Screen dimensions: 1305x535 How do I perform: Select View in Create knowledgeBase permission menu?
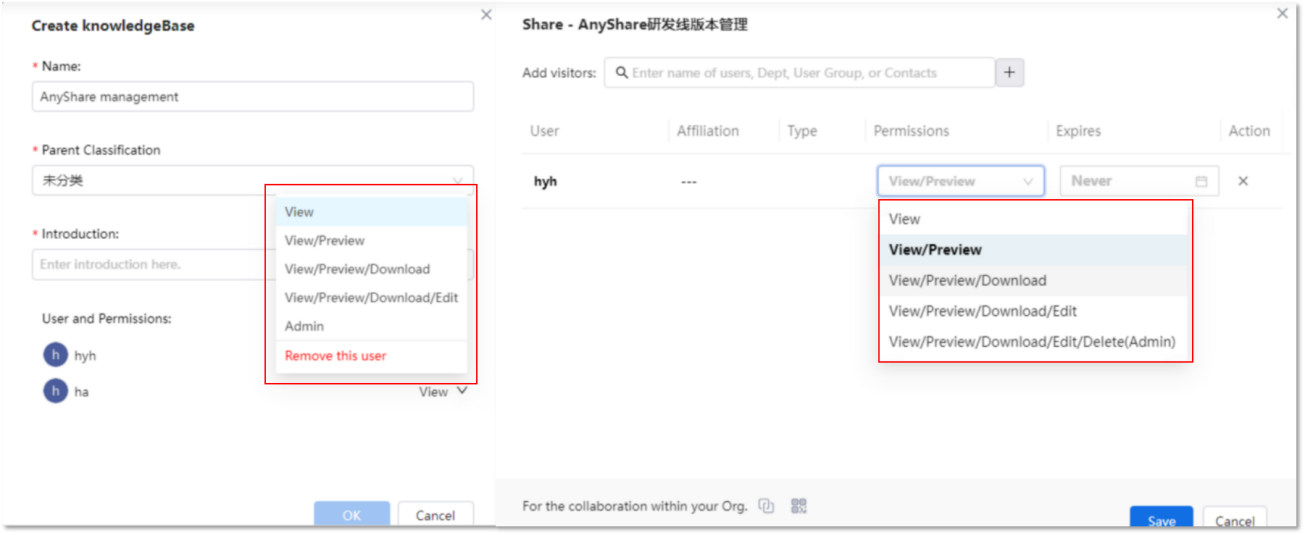(371, 212)
